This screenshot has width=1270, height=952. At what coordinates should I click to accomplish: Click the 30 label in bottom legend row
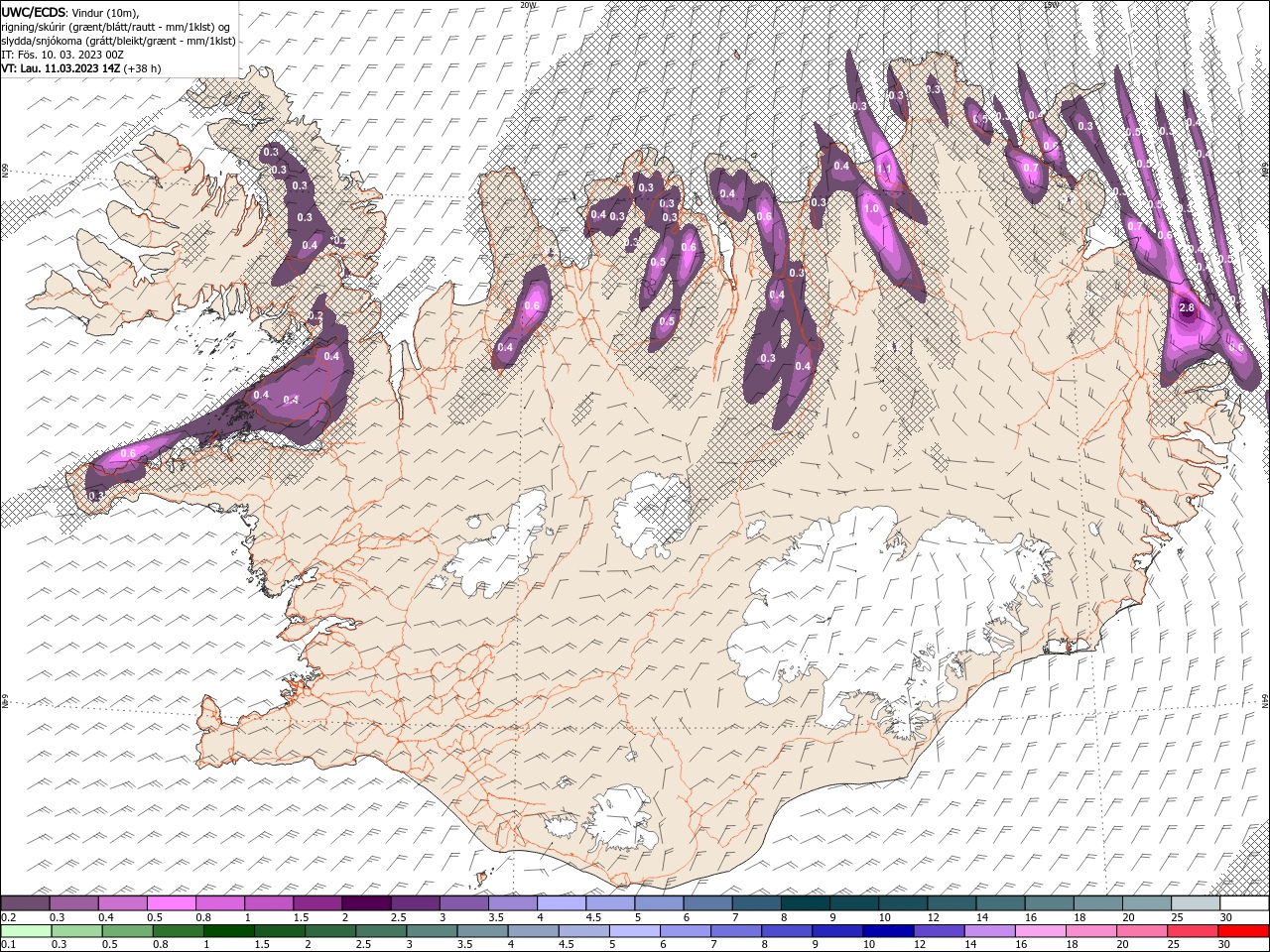1226,944
